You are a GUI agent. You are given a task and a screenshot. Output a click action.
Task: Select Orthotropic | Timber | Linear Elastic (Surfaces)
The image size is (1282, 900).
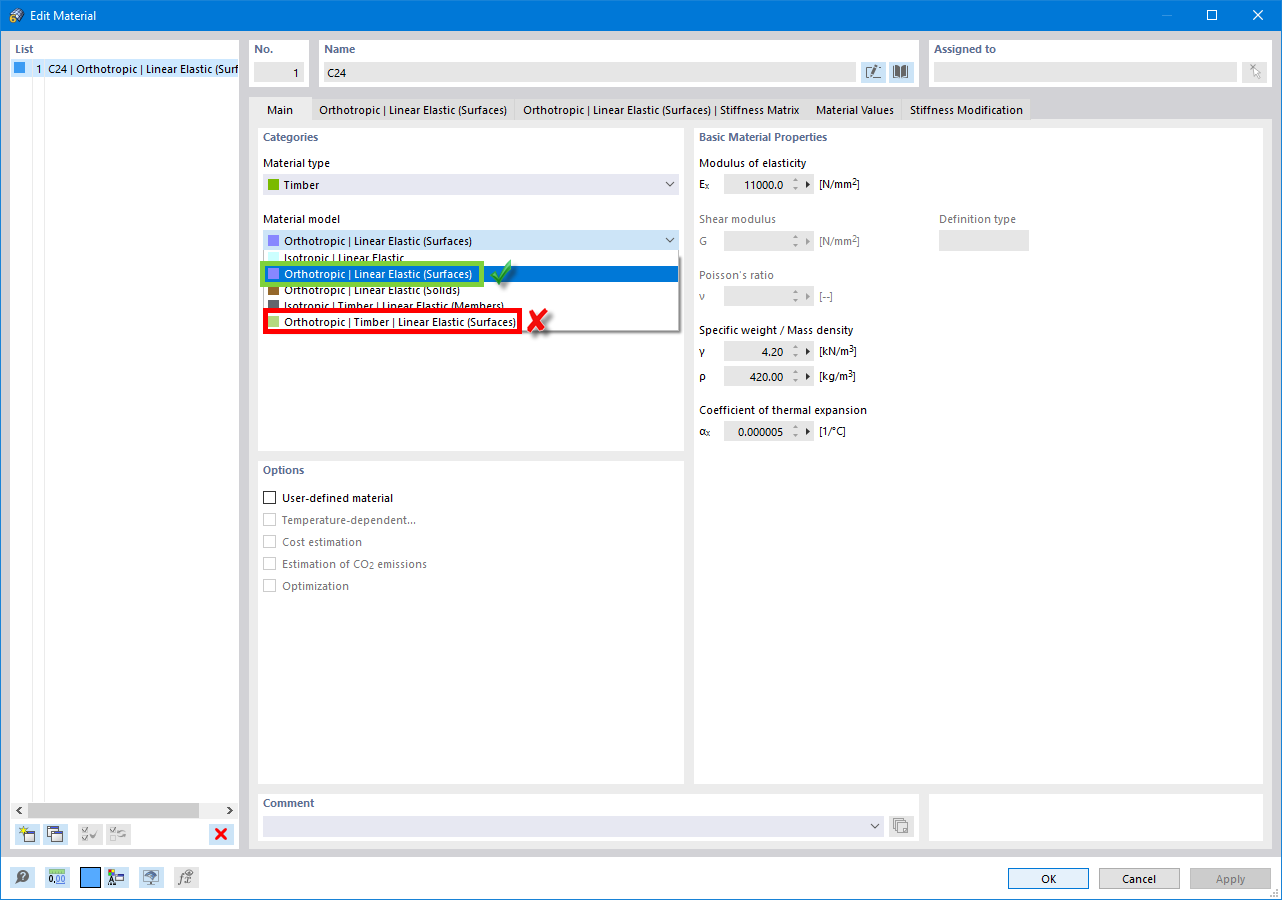tap(470, 322)
